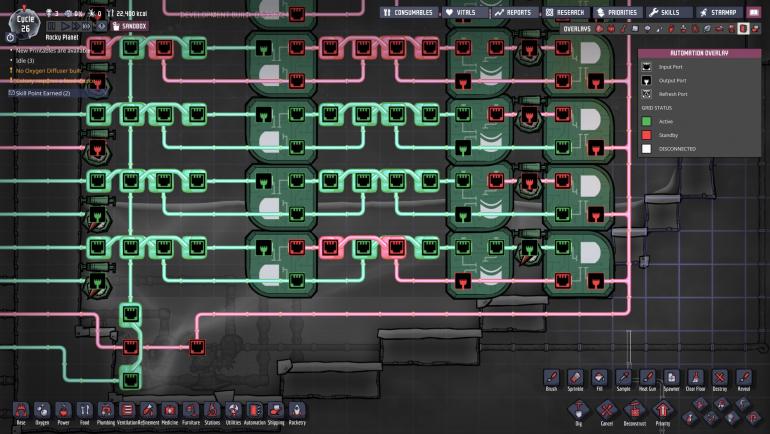Open the Skills screen
This screenshot has width=770, height=434.
tap(669, 12)
